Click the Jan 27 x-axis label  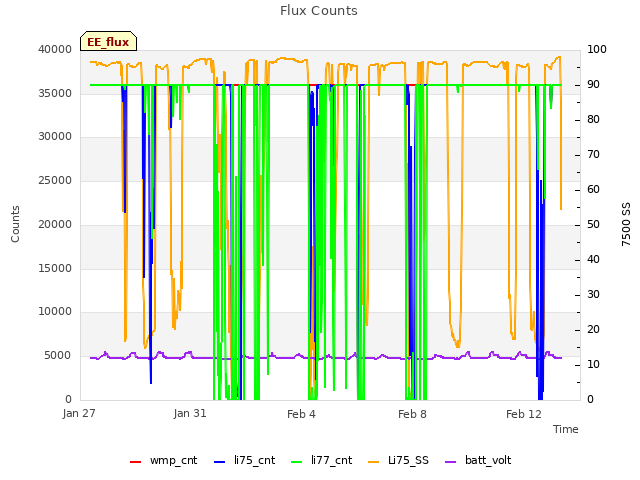click(x=79, y=413)
